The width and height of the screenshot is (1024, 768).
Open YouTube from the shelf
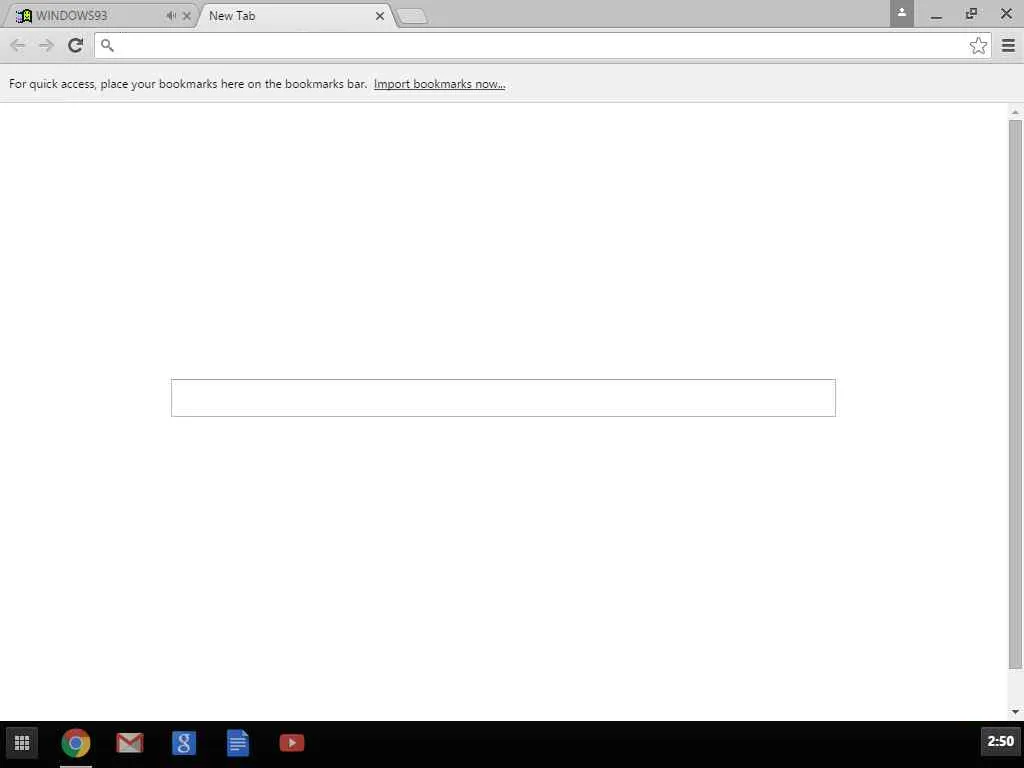click(x=291, y=743)
